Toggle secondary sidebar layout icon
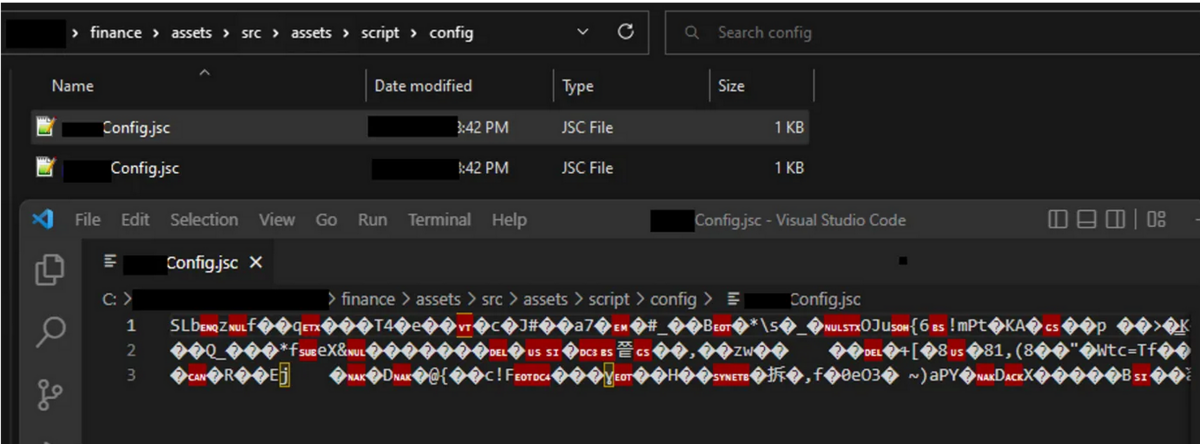The image size is (1200, 444). click(1116, 220)
